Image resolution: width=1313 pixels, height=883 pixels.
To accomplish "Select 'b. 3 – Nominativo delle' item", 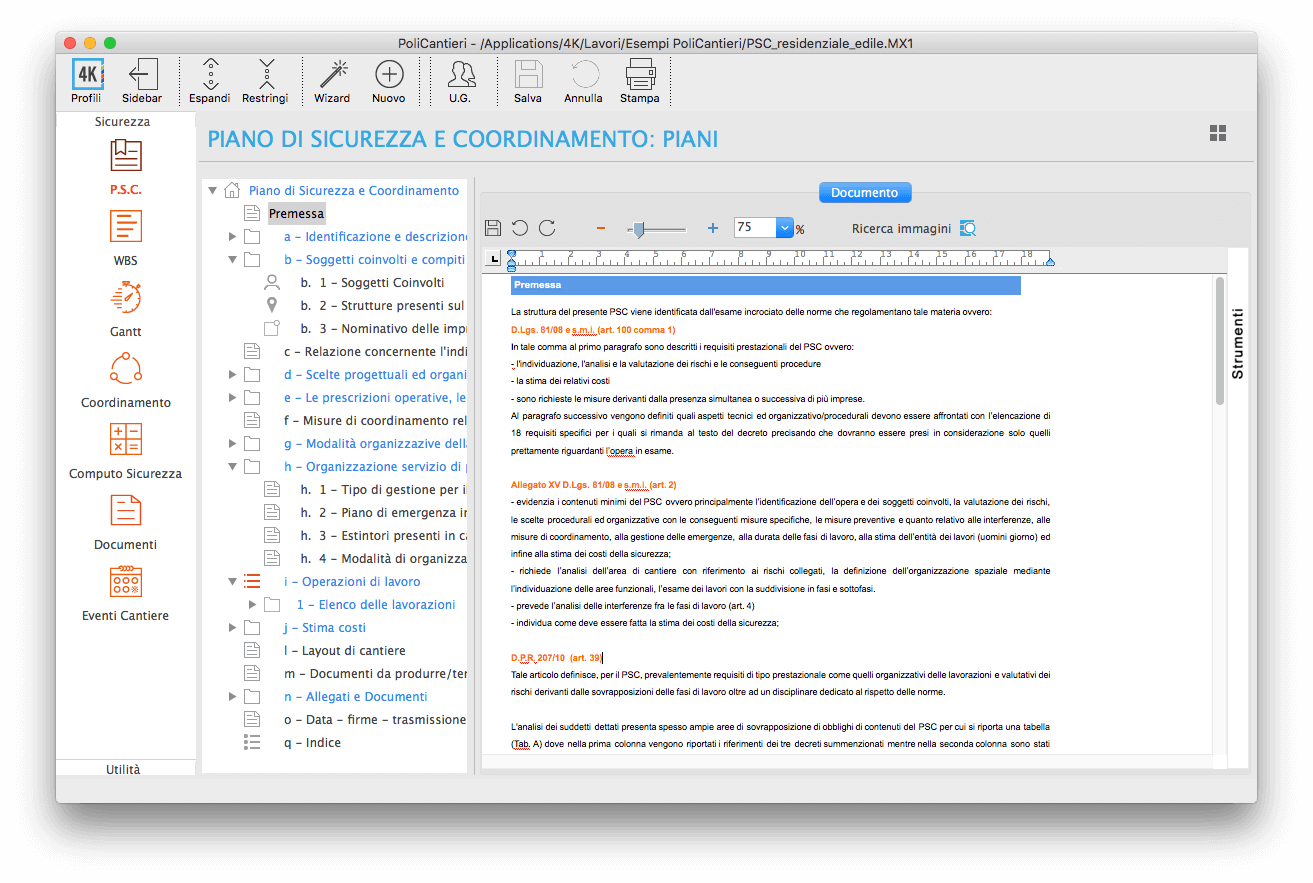I will pyautogui.click(x=383, y=329).
